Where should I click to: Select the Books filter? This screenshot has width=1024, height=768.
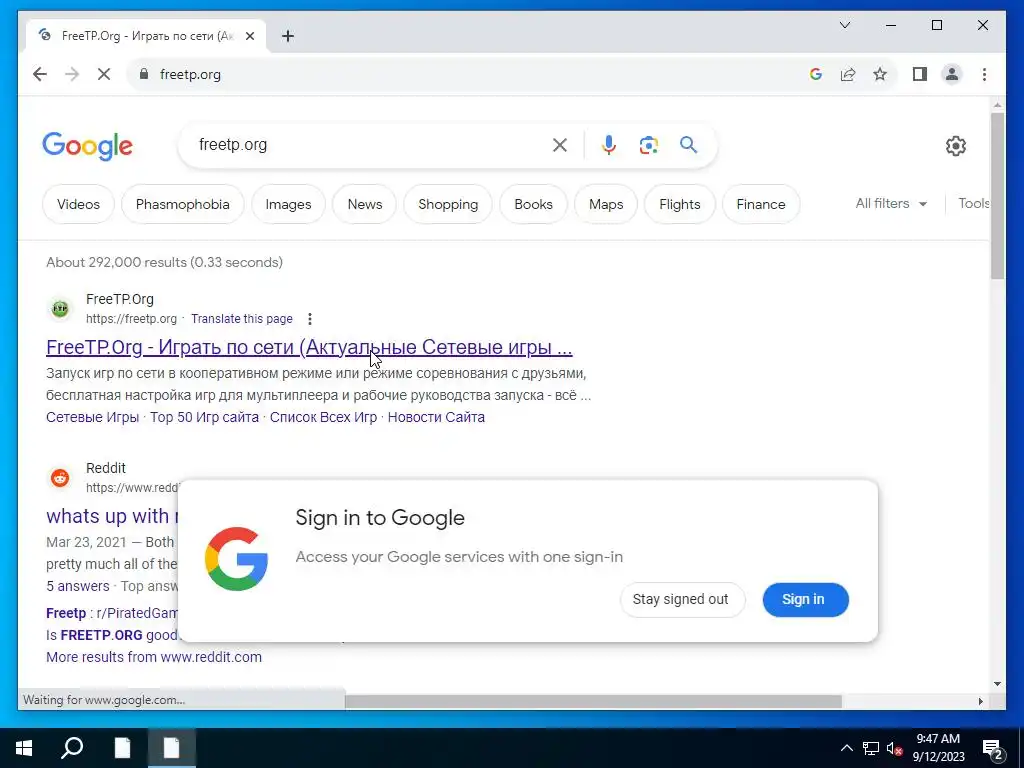(534, 204)
